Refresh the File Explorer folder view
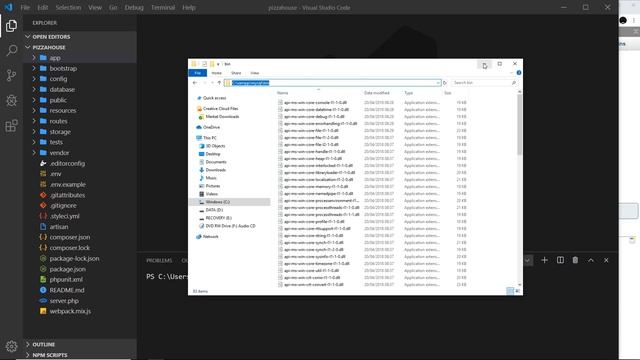This screenshot has width=640, height=360. (x=445, y=83)
